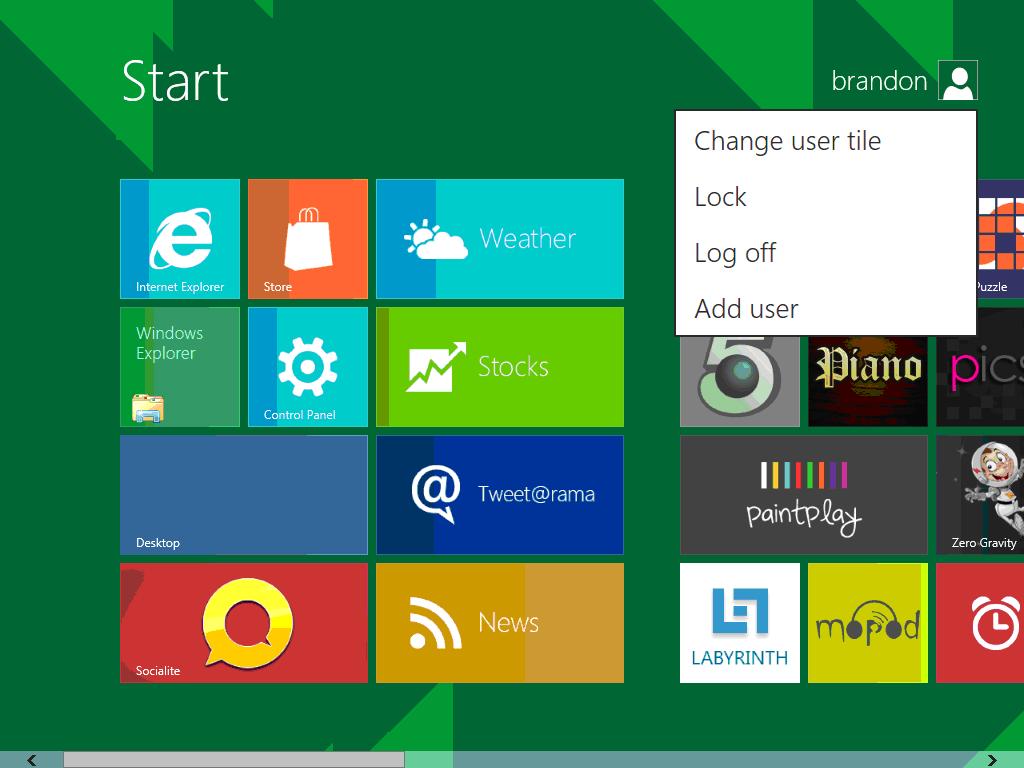Click brandon's avatar picture
Image resolution: width=1024 pixels, height=768 pixels.
[958, 80]
